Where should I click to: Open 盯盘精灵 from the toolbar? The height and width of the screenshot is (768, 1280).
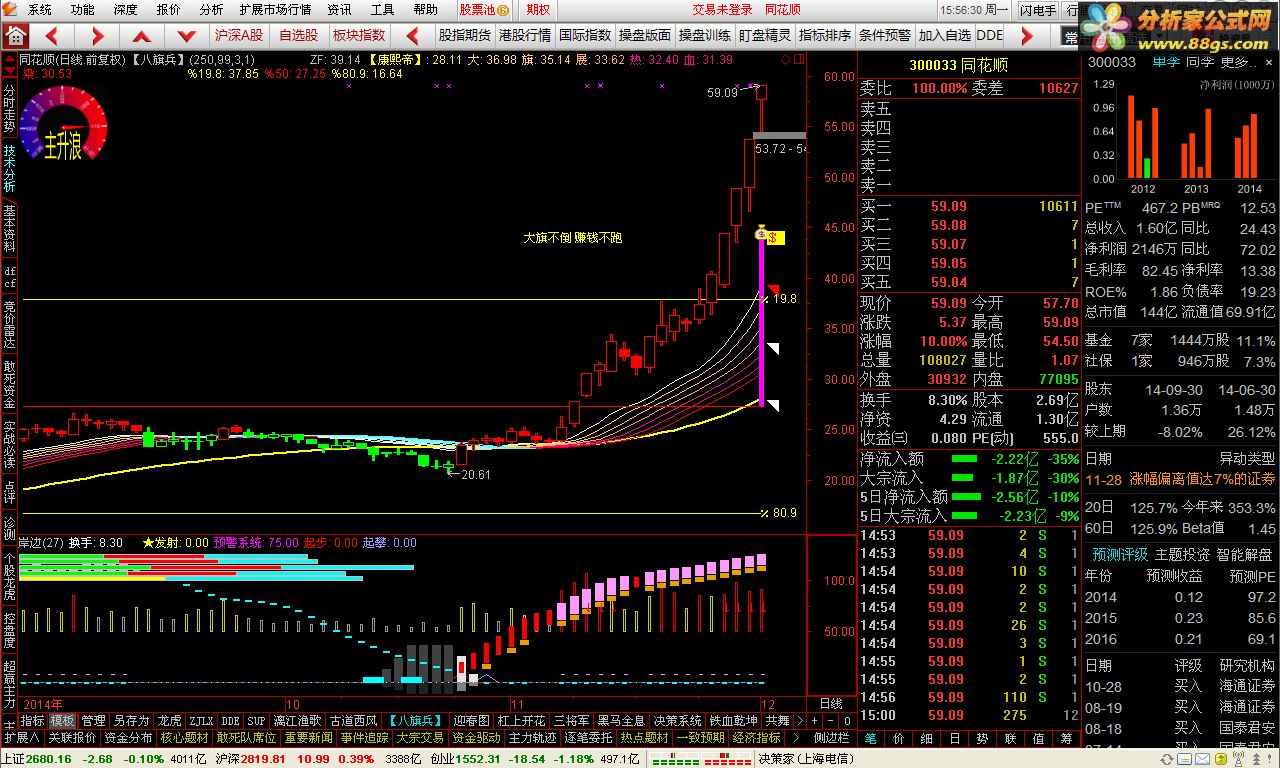(765, 35)
